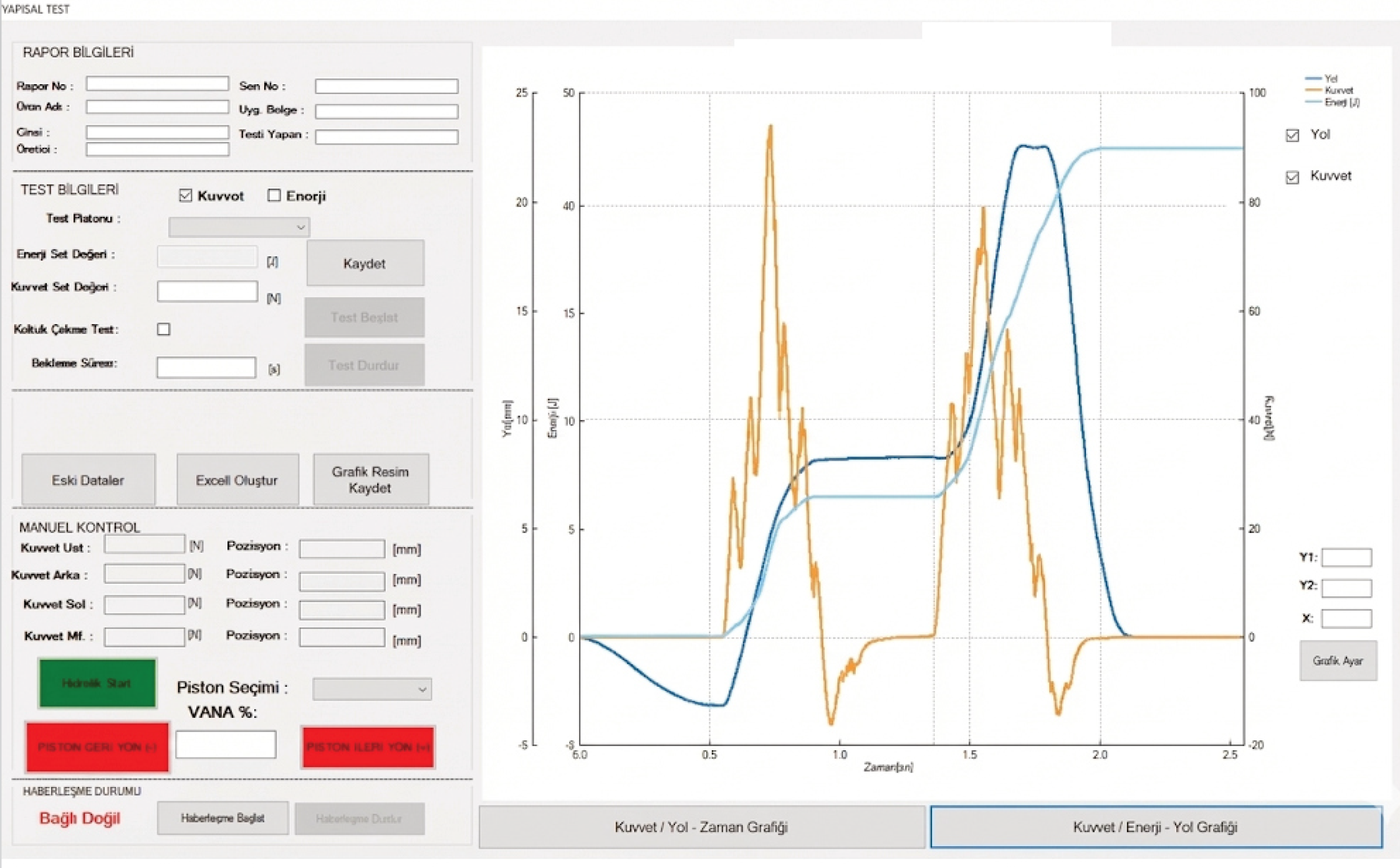This screenshot has width=1400, height=868.
Task: Select Kuvvet / Enerji - Yol Grafiği tab
Action: coord(1155,827)
